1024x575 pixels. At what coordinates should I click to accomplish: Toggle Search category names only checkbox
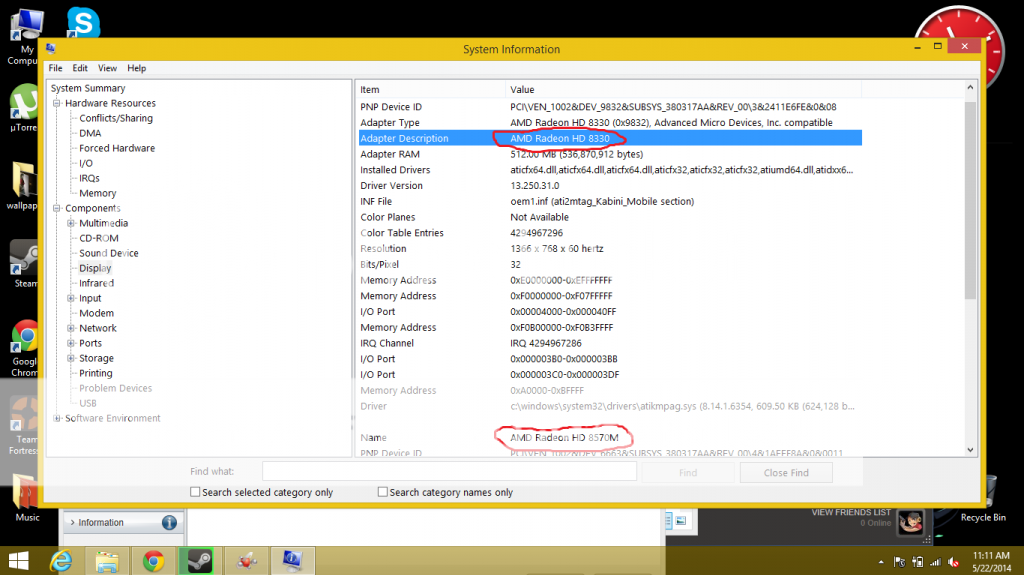pos(383,492)
